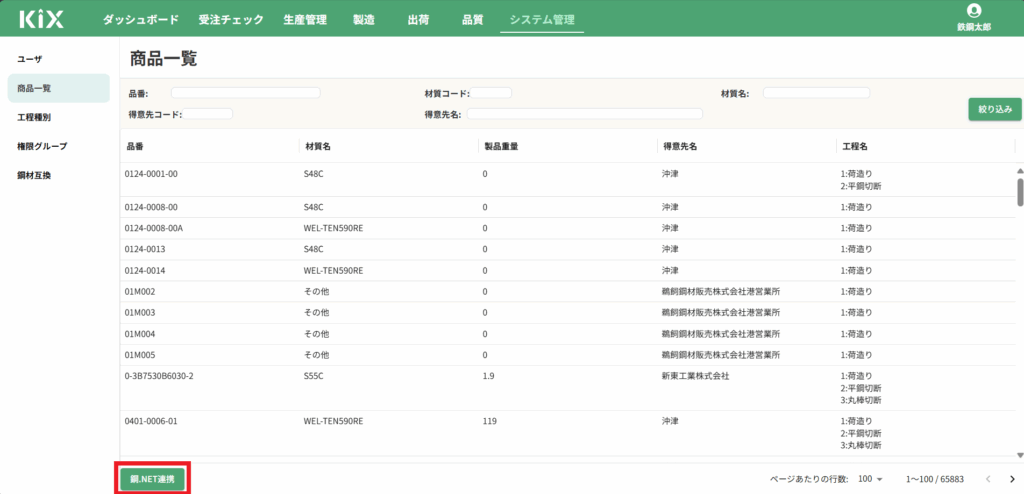Viewport: 1024px width, 494px height.
Task: Click the previous page arrow
Action: tap(988, 478)
